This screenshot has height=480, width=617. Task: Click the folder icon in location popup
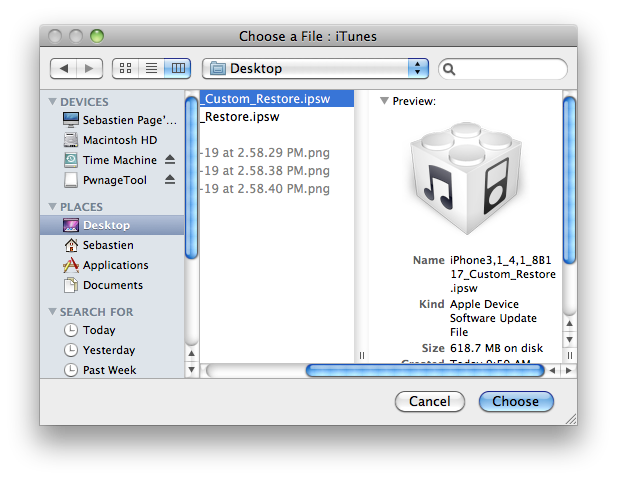[218, 68]
